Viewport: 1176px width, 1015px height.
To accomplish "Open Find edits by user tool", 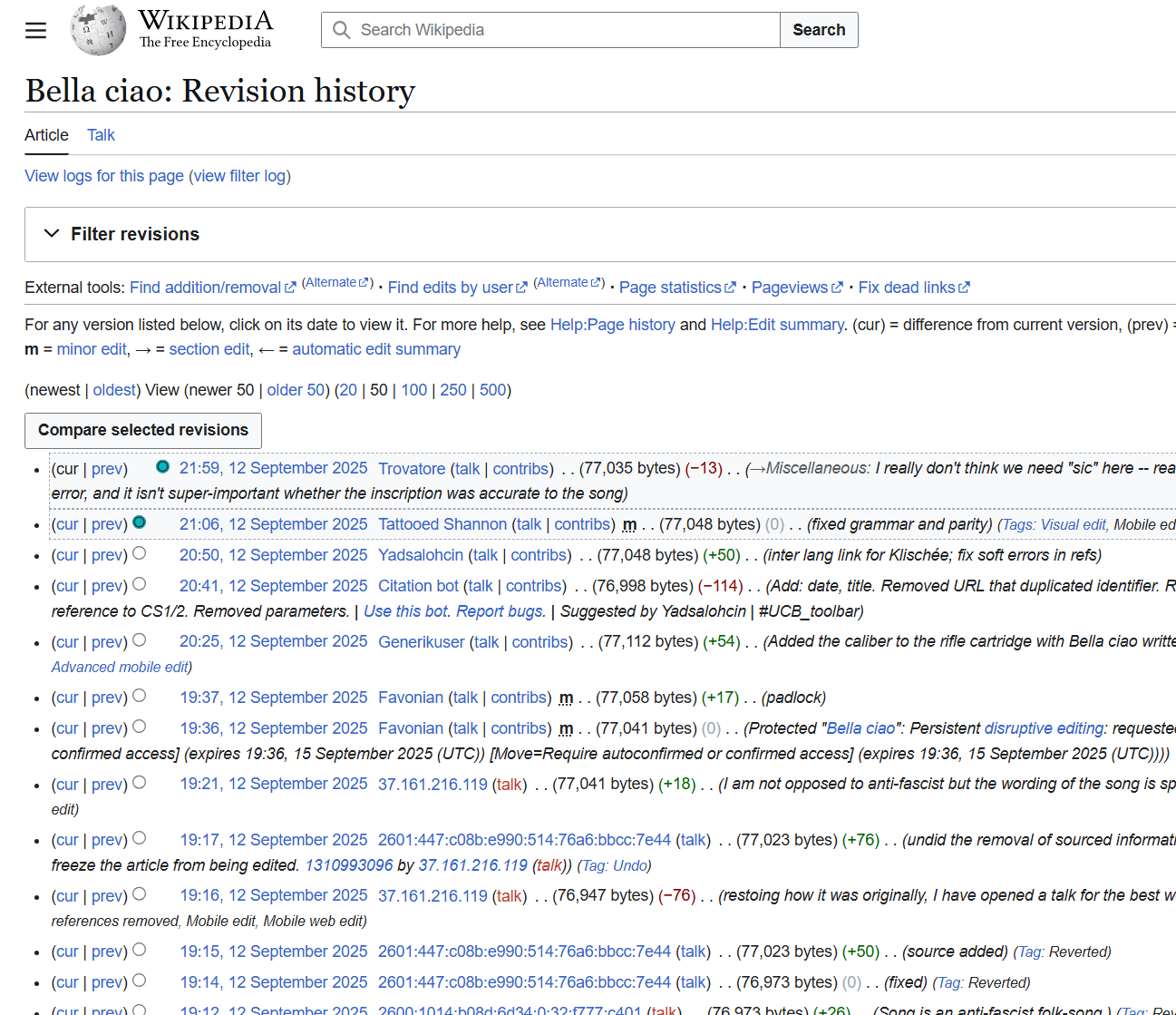I will [458, 288].
